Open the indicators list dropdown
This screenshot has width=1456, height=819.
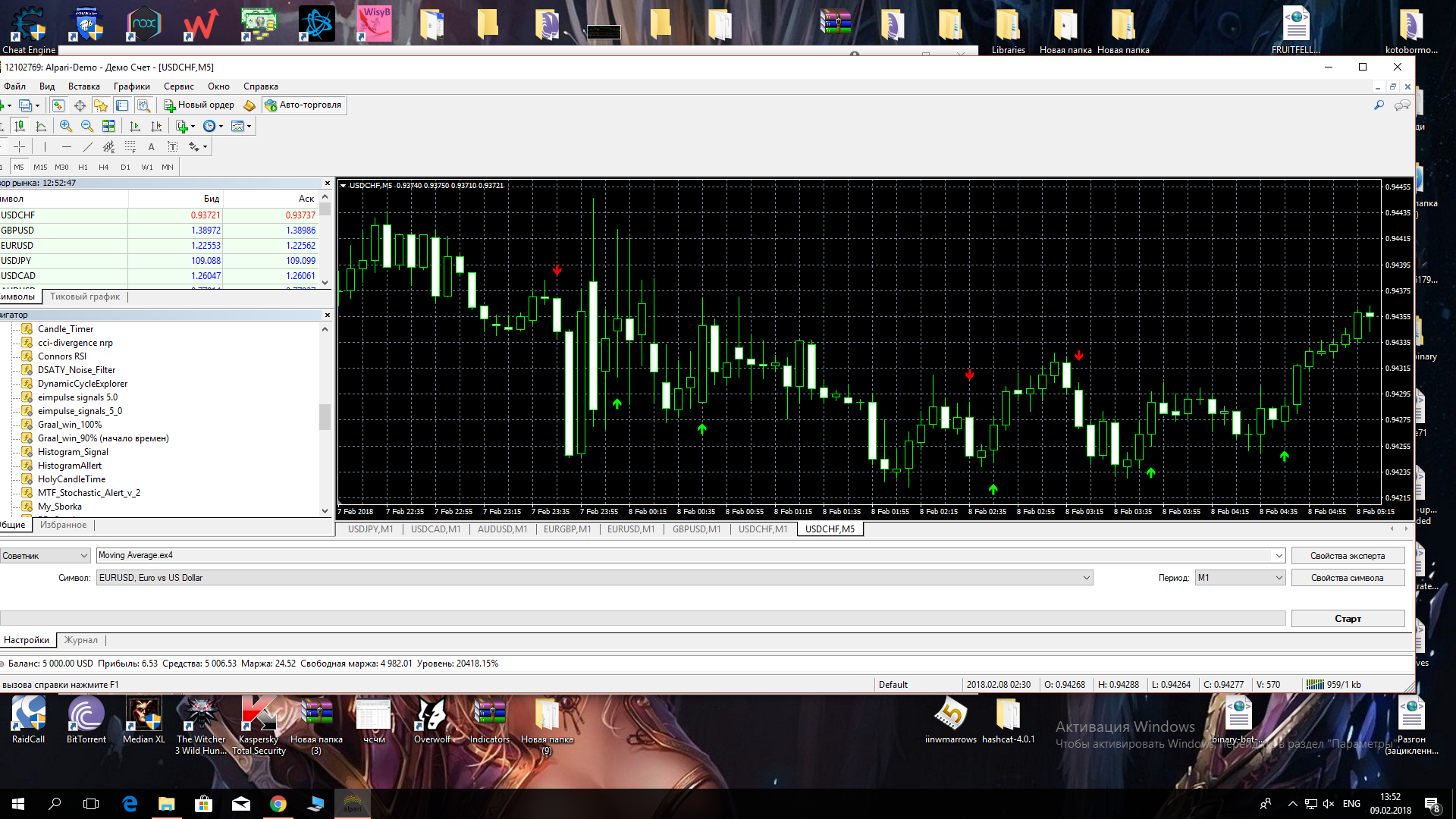tap(185, 127)
